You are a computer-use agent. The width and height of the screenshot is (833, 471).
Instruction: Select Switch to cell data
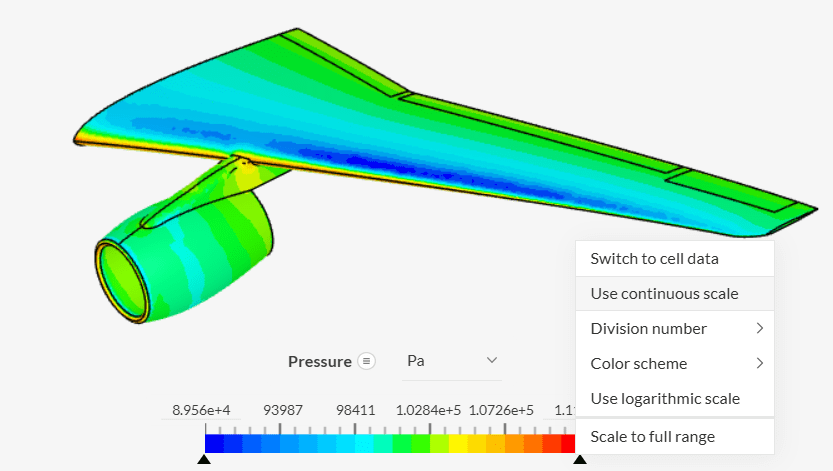click(654, 258)
